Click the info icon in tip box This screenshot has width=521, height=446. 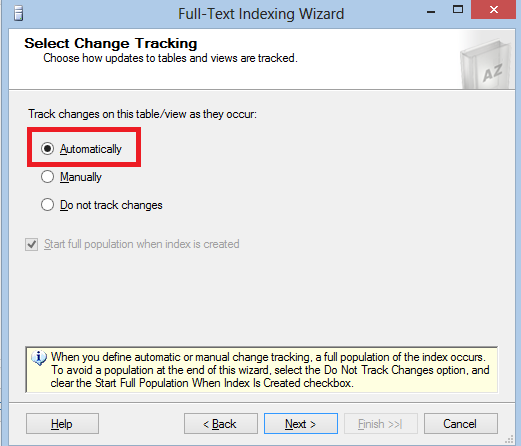pos(39,358)
